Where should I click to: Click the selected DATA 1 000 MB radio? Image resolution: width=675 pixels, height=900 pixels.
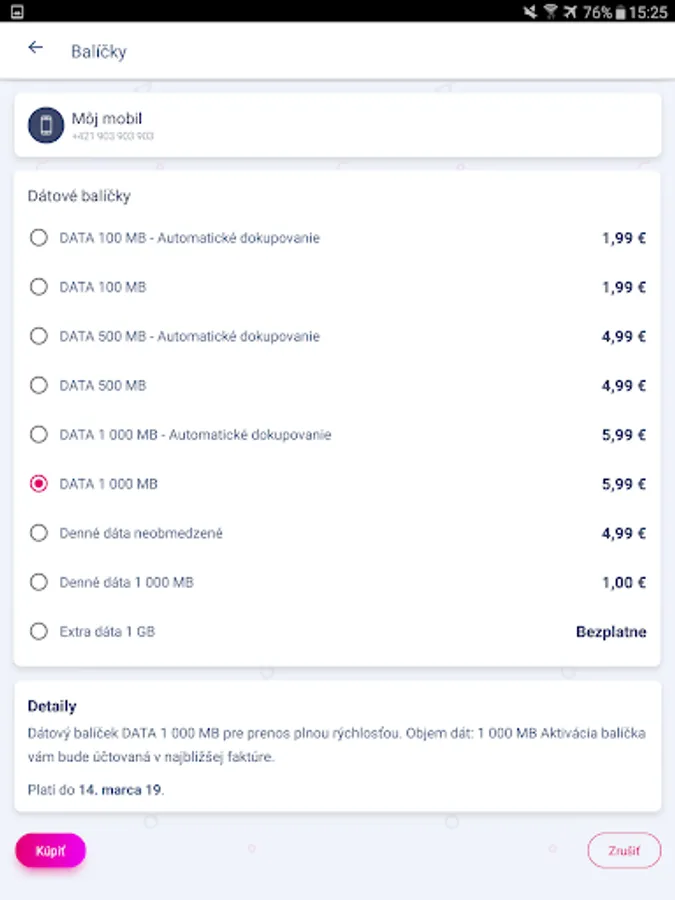tap(39, 484)
